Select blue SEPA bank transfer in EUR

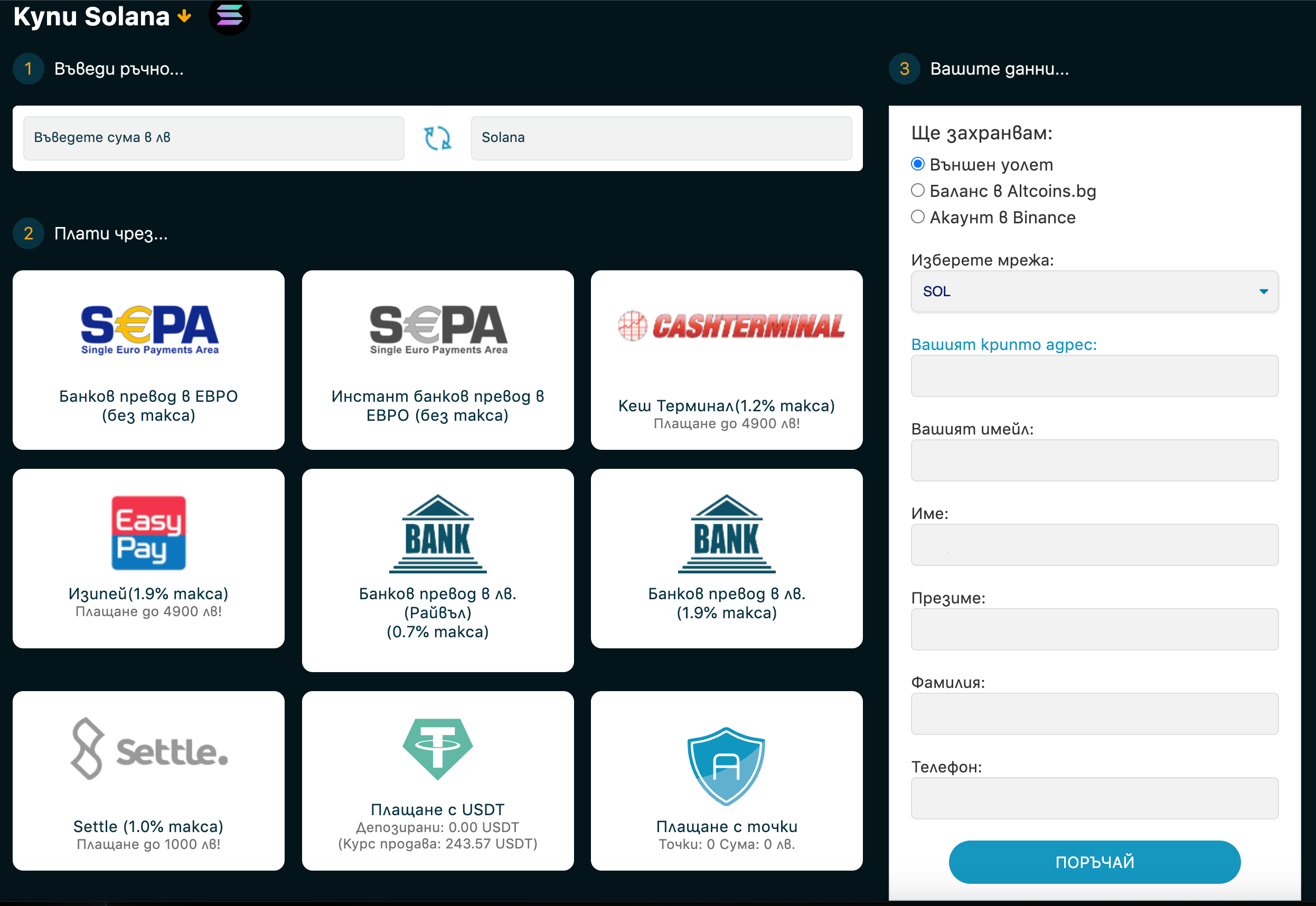[149, 330]
